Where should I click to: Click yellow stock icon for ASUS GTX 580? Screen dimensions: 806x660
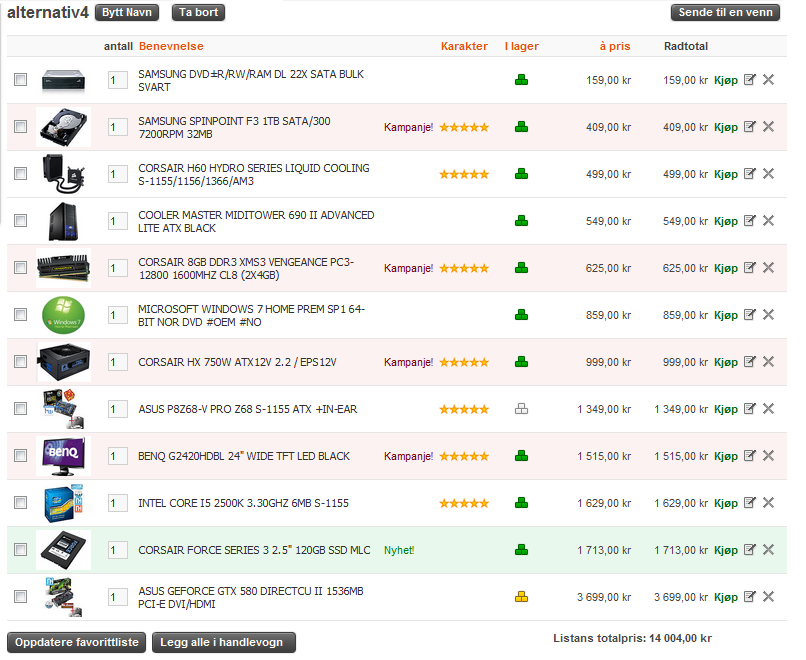[x=521, y=597]
